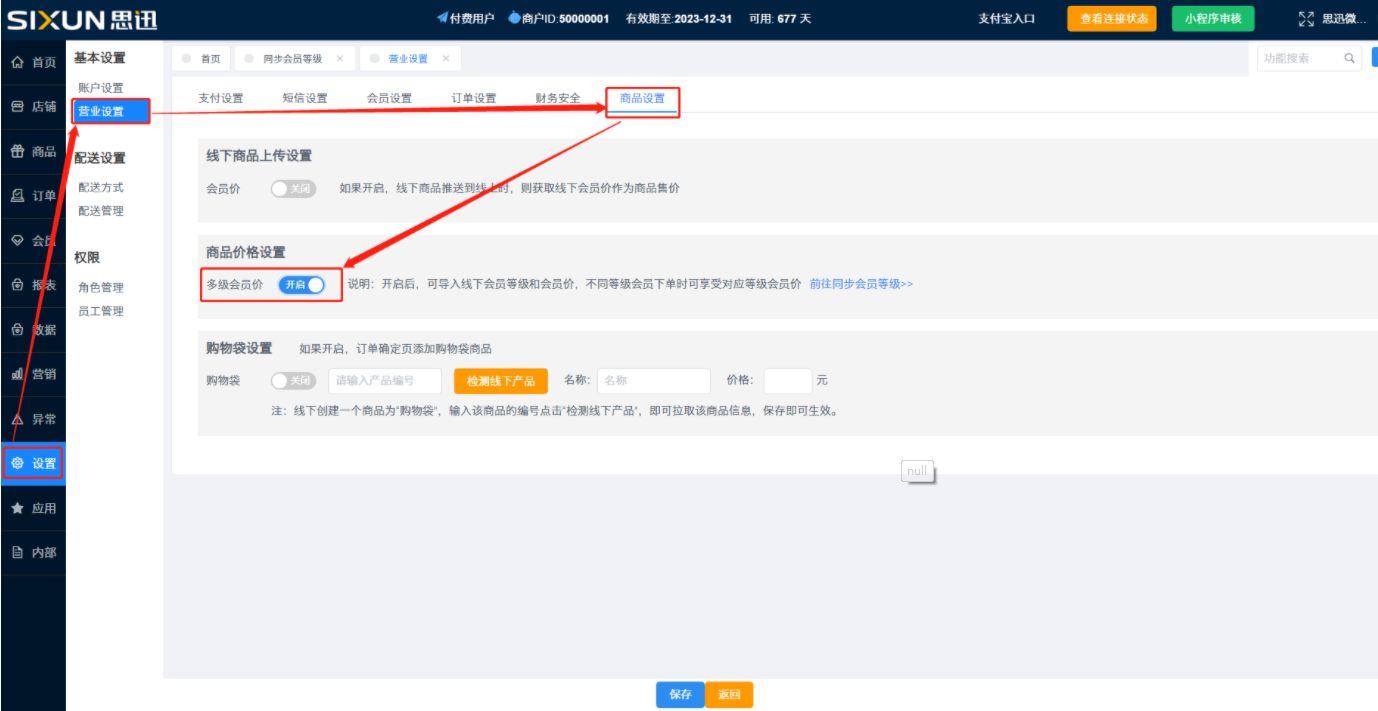1378x711 pixels.
Task: Click the 商户ID:50000001 text
Action: [566, 19]
